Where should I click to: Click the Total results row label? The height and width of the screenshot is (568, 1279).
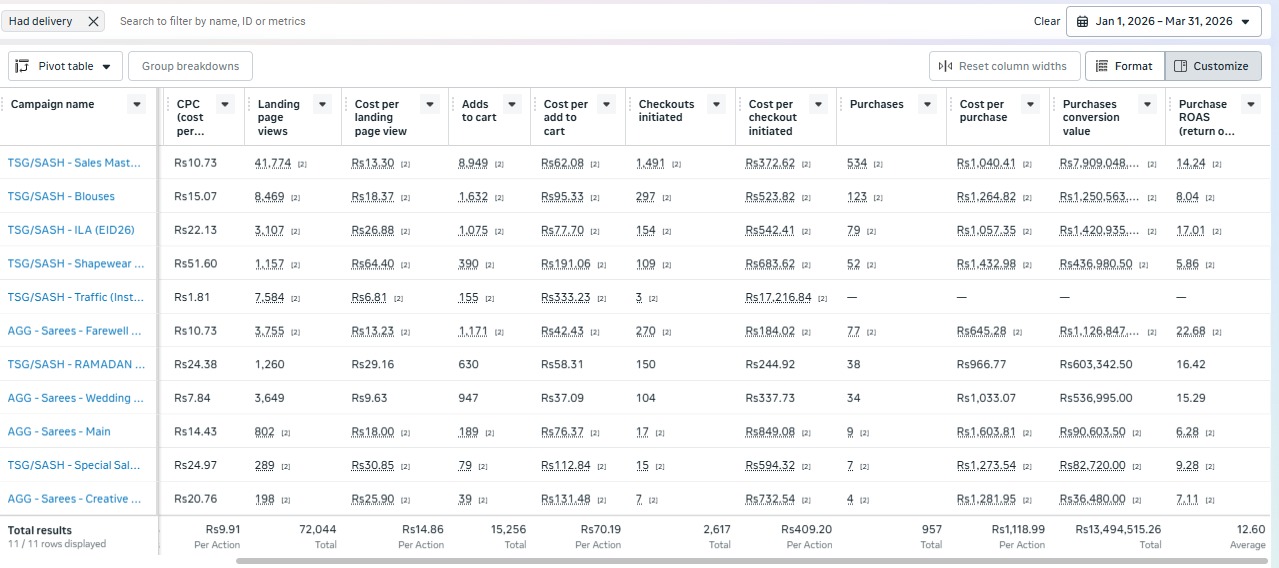point(40,530)
